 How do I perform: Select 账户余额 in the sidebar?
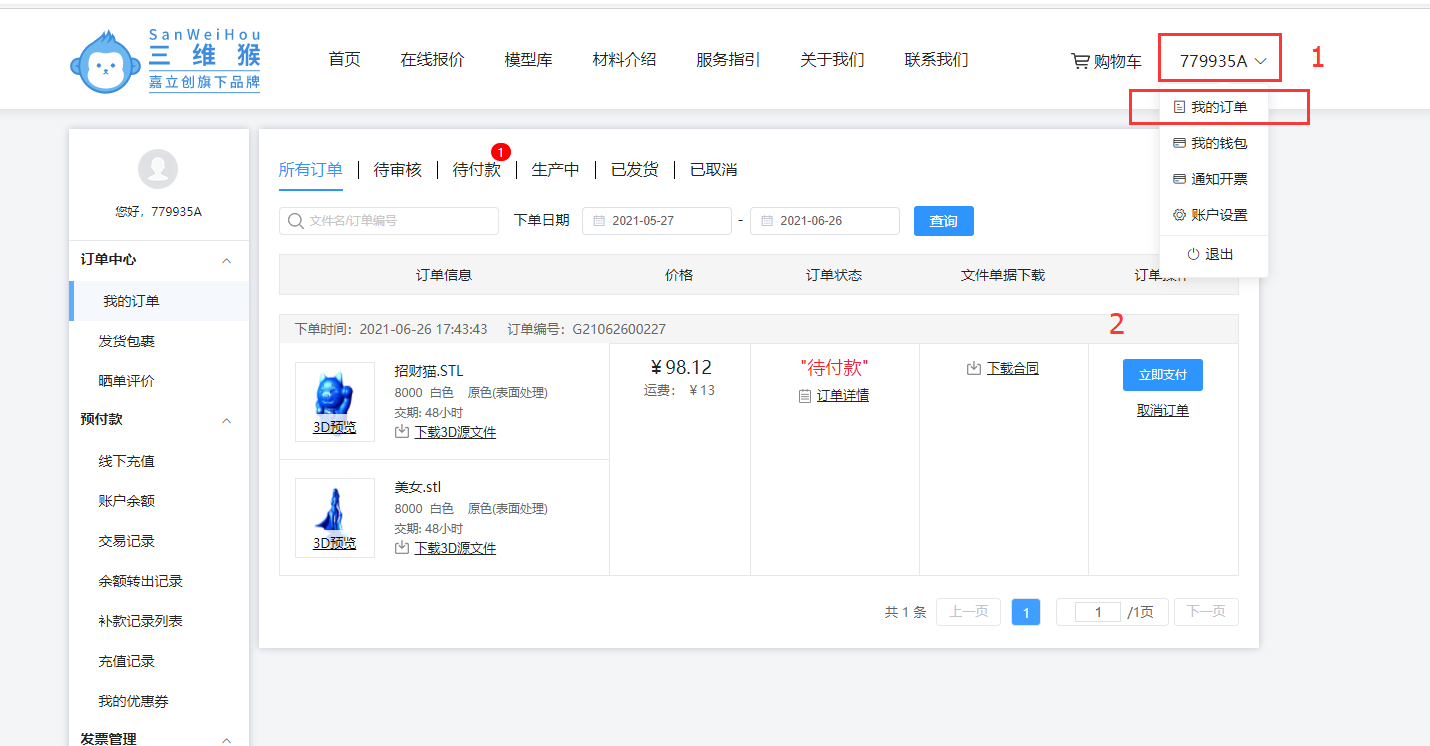(x=127, y=501)
